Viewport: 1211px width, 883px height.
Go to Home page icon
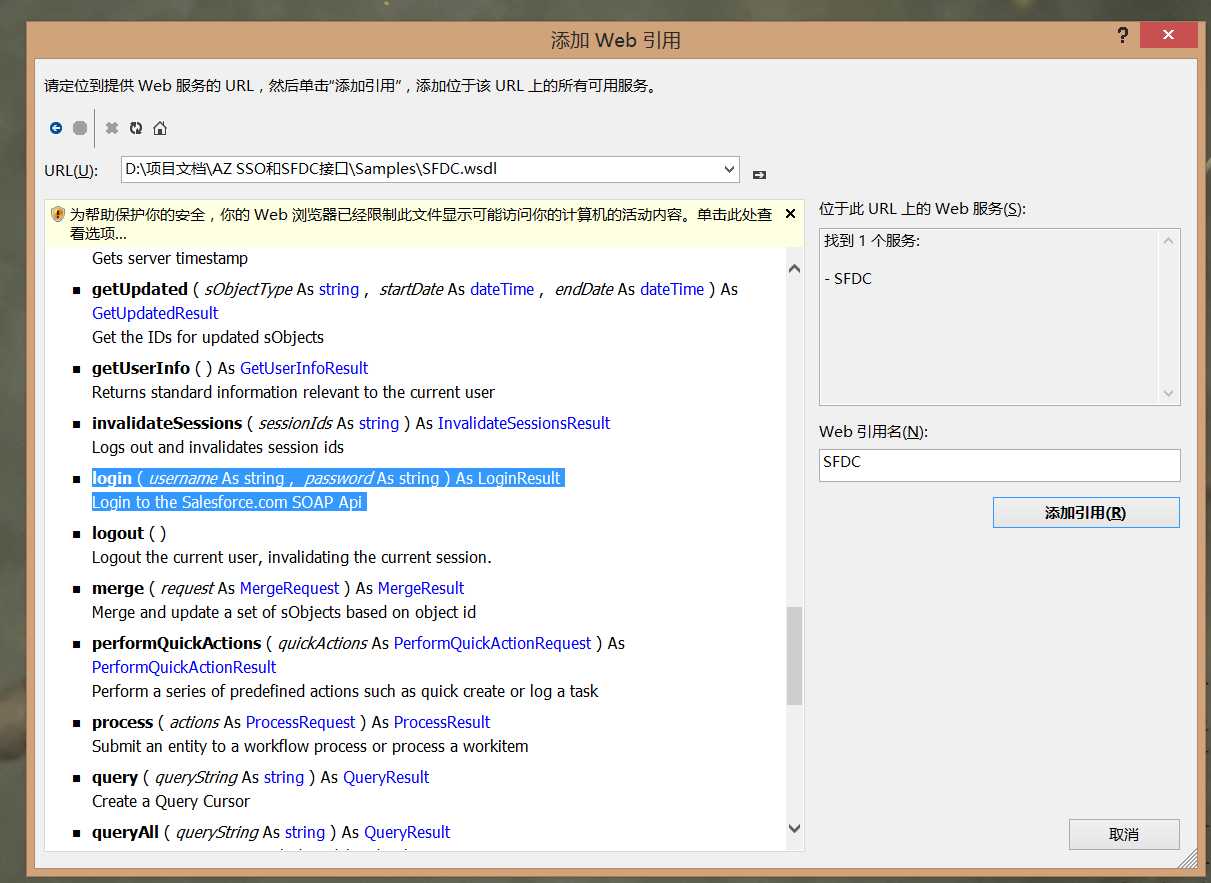160,128
